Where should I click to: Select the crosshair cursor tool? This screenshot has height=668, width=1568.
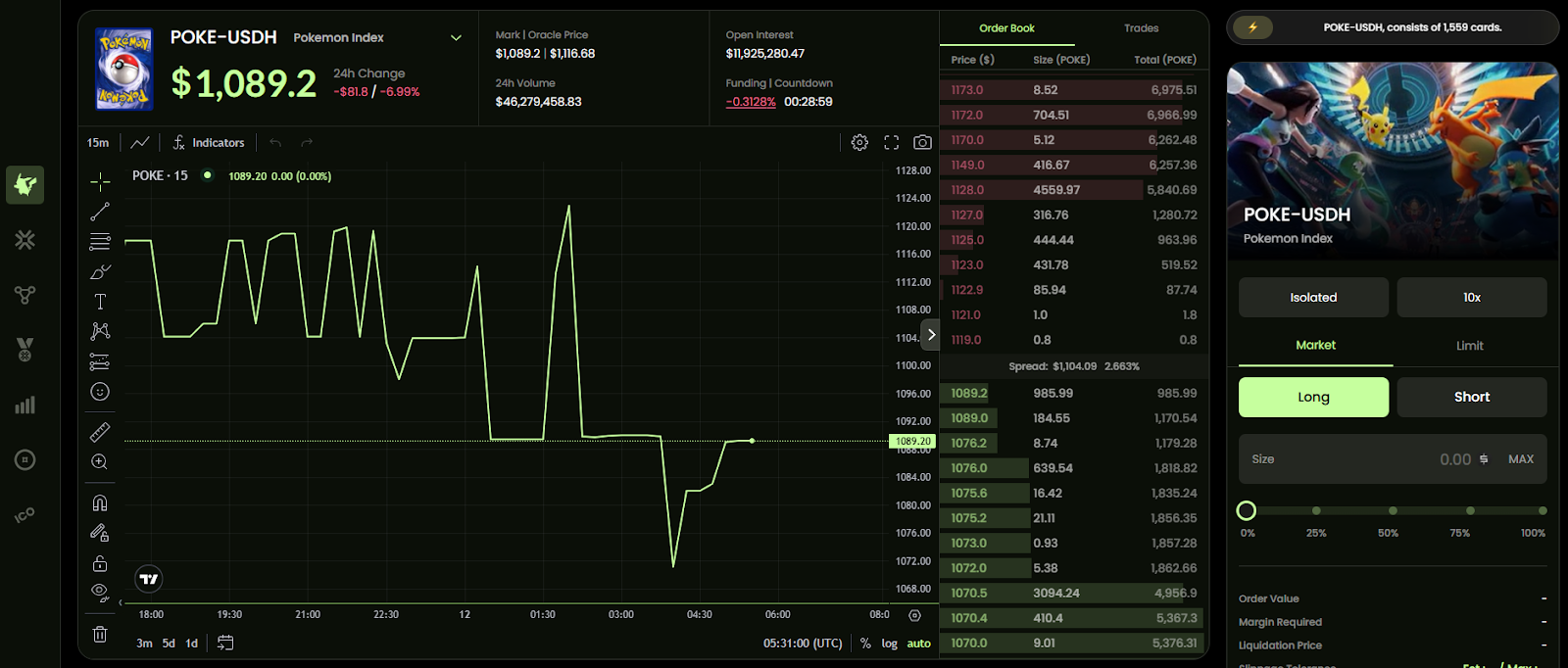point(100,181)
